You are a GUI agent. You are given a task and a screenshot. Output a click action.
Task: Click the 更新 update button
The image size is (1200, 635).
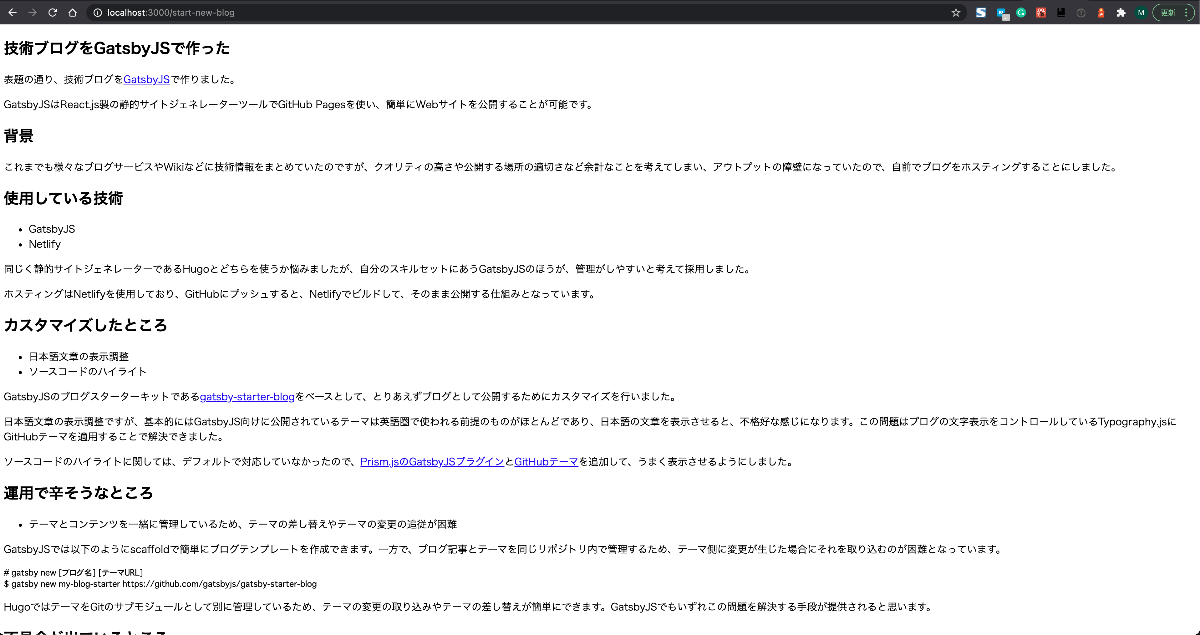point(1170,13)
